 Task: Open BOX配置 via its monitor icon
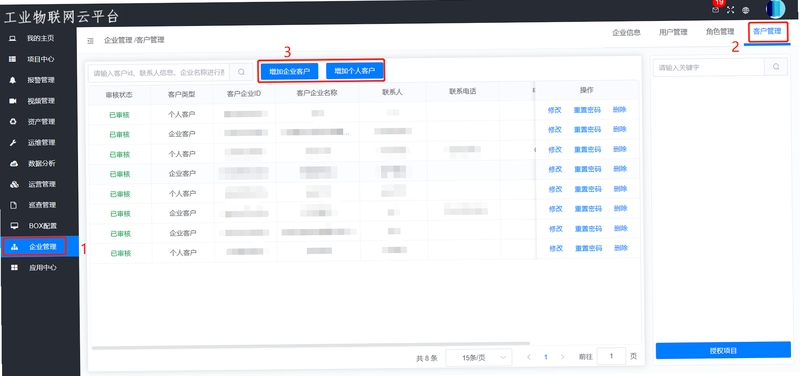(14, 226)
